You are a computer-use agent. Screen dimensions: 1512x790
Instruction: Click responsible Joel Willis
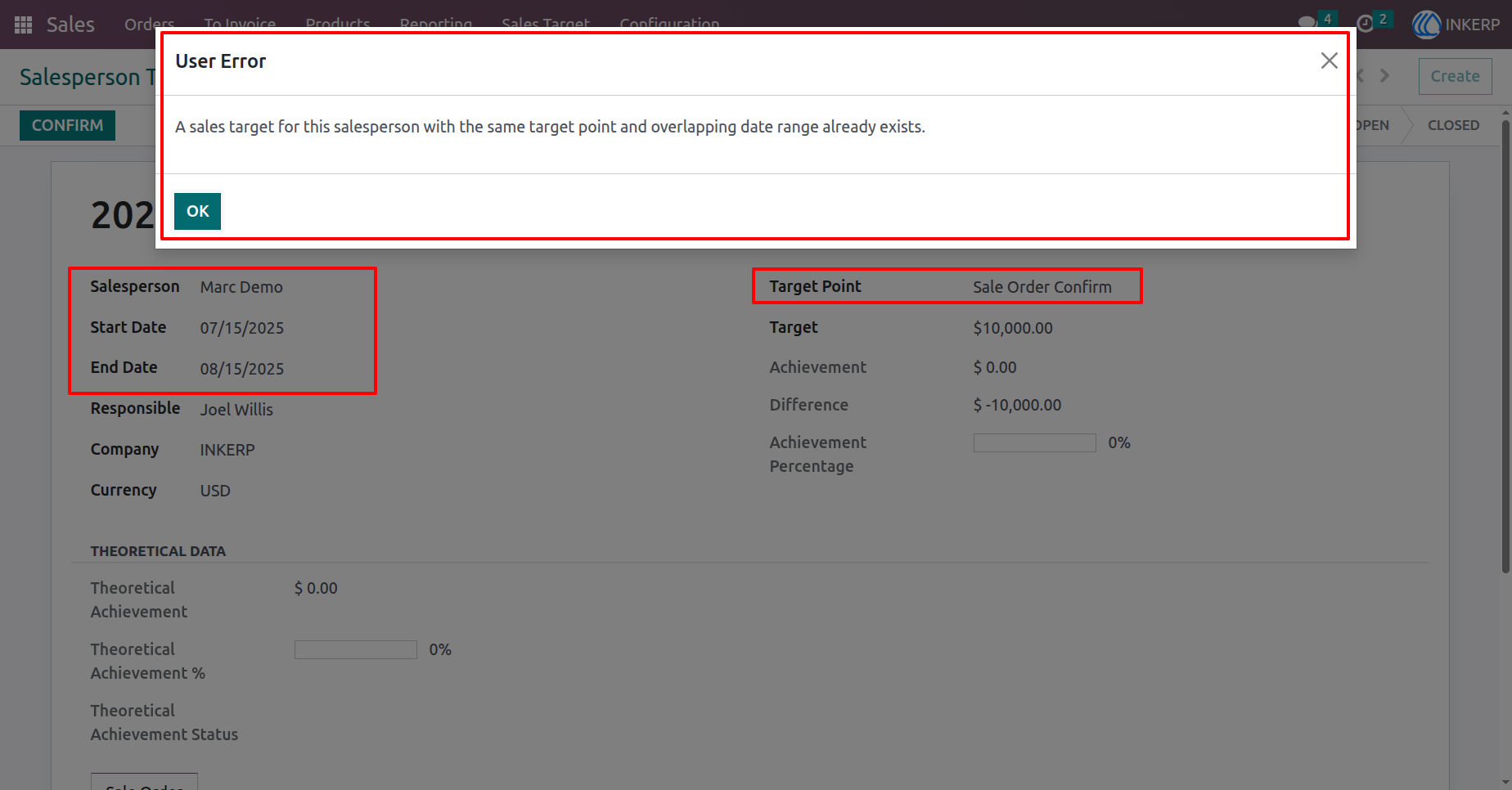(236, 410)
